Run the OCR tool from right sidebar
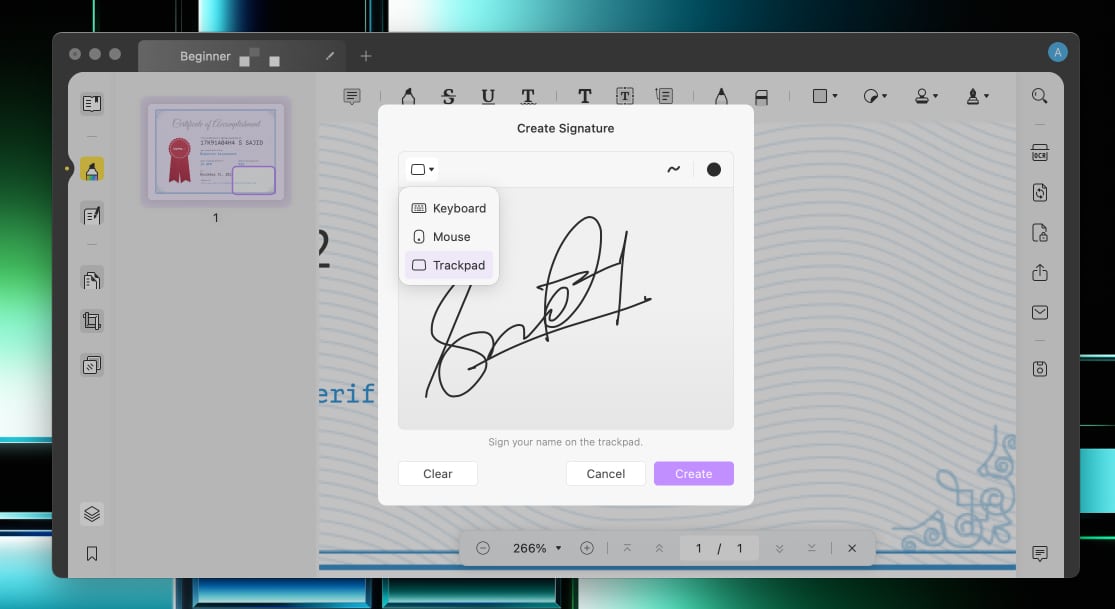1115x609 pixels. [x=1040, y=152]
